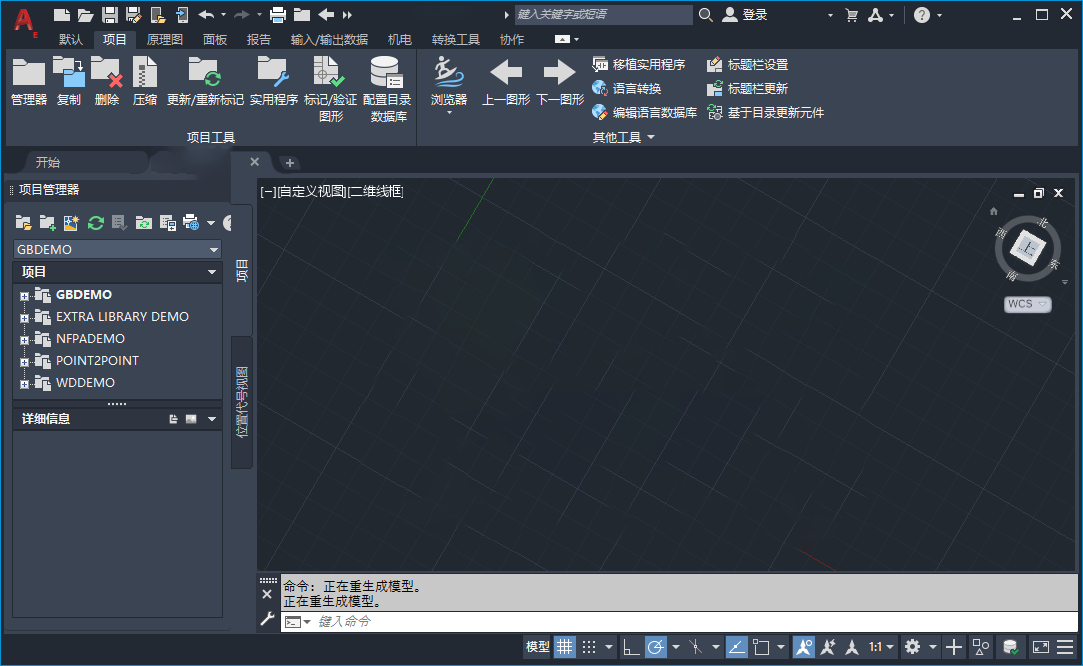Click the 复制 copy project icon
Viewport: 1083px width, 666px height.
point(68,82)
